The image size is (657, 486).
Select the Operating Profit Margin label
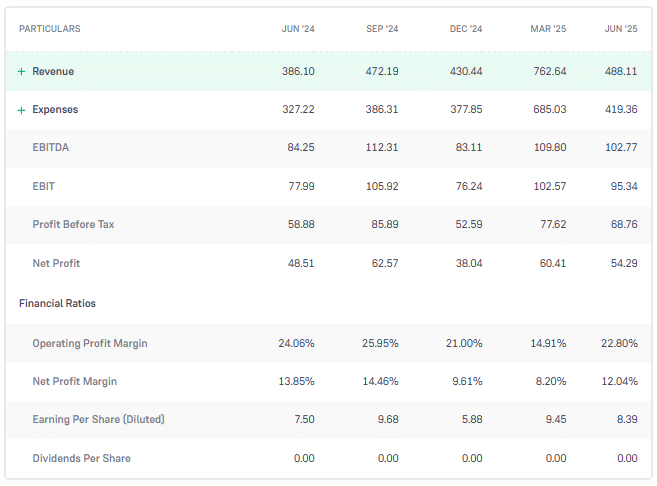click(90, 343)
